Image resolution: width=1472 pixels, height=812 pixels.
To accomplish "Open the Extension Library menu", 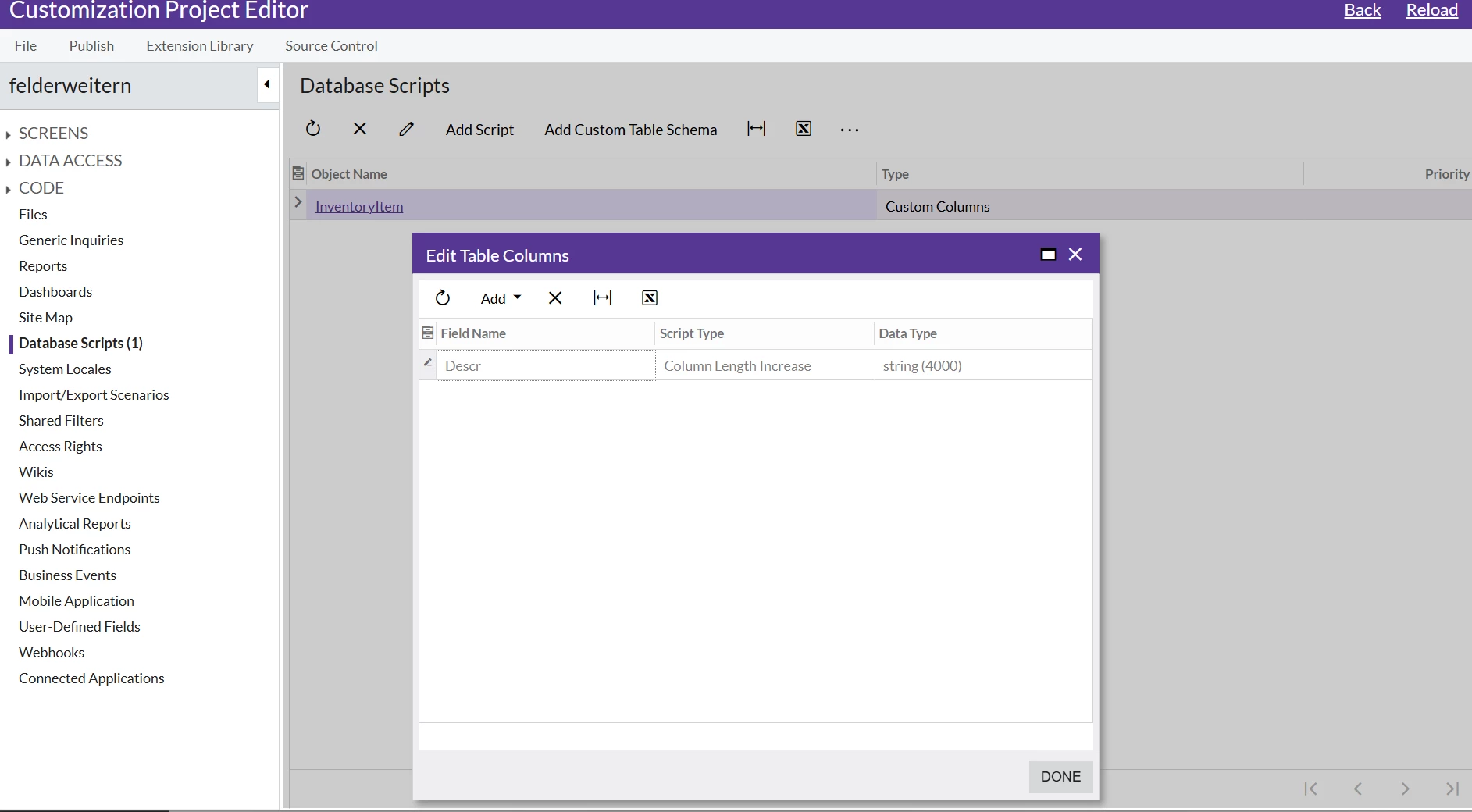I will pos(200,46).
